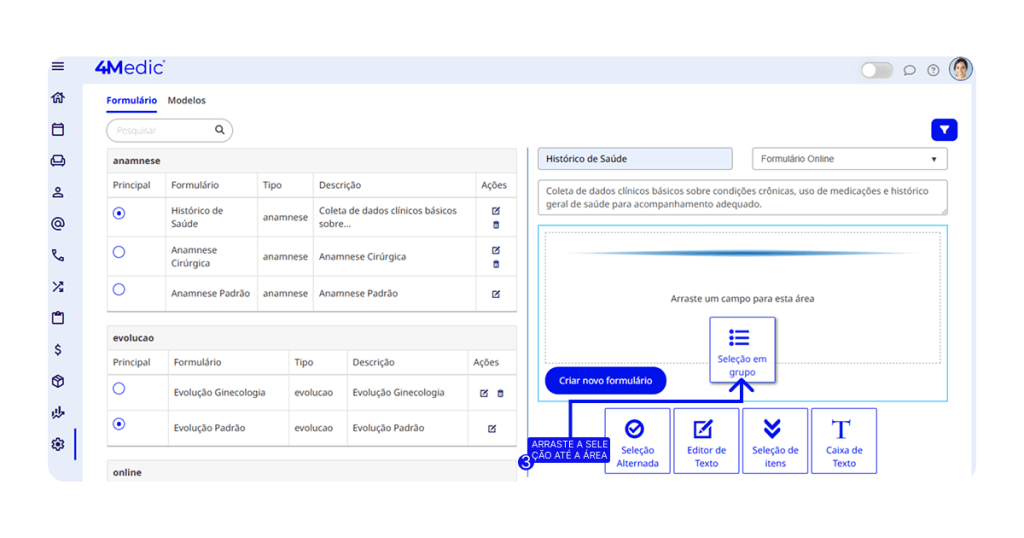The height and width of the screenshot is (538, 1024).
Task: Select Anamnese Cirúrgica as principal
Action: click(119, 252)
